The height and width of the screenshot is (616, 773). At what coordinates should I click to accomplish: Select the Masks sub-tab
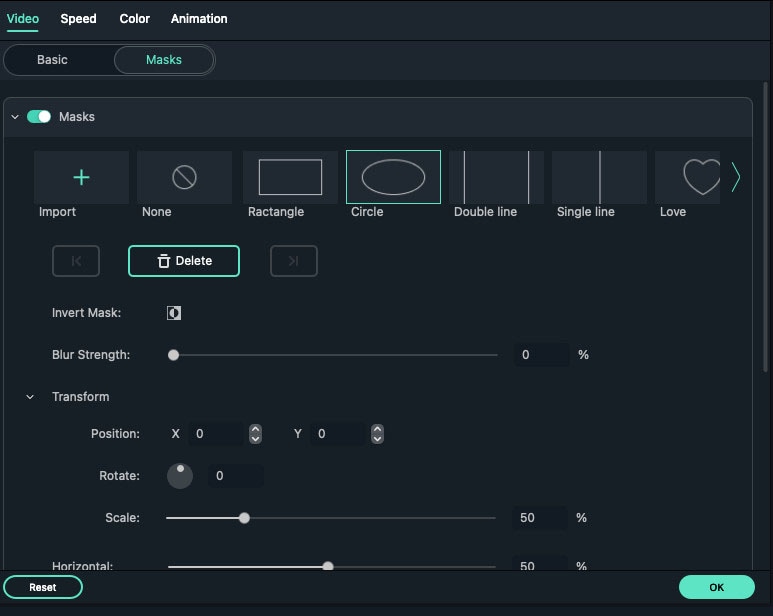click(164, 60)
